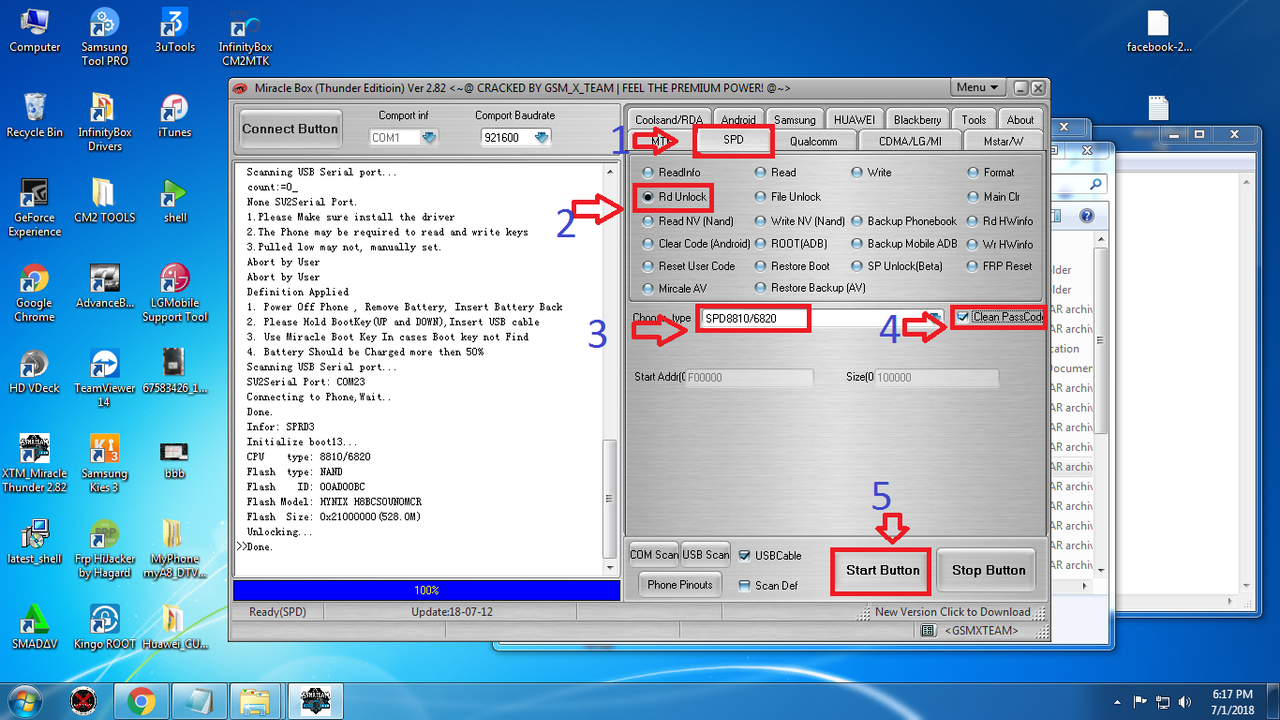
Task: Open GeForce Experience desktop icon
Action: 34,207
